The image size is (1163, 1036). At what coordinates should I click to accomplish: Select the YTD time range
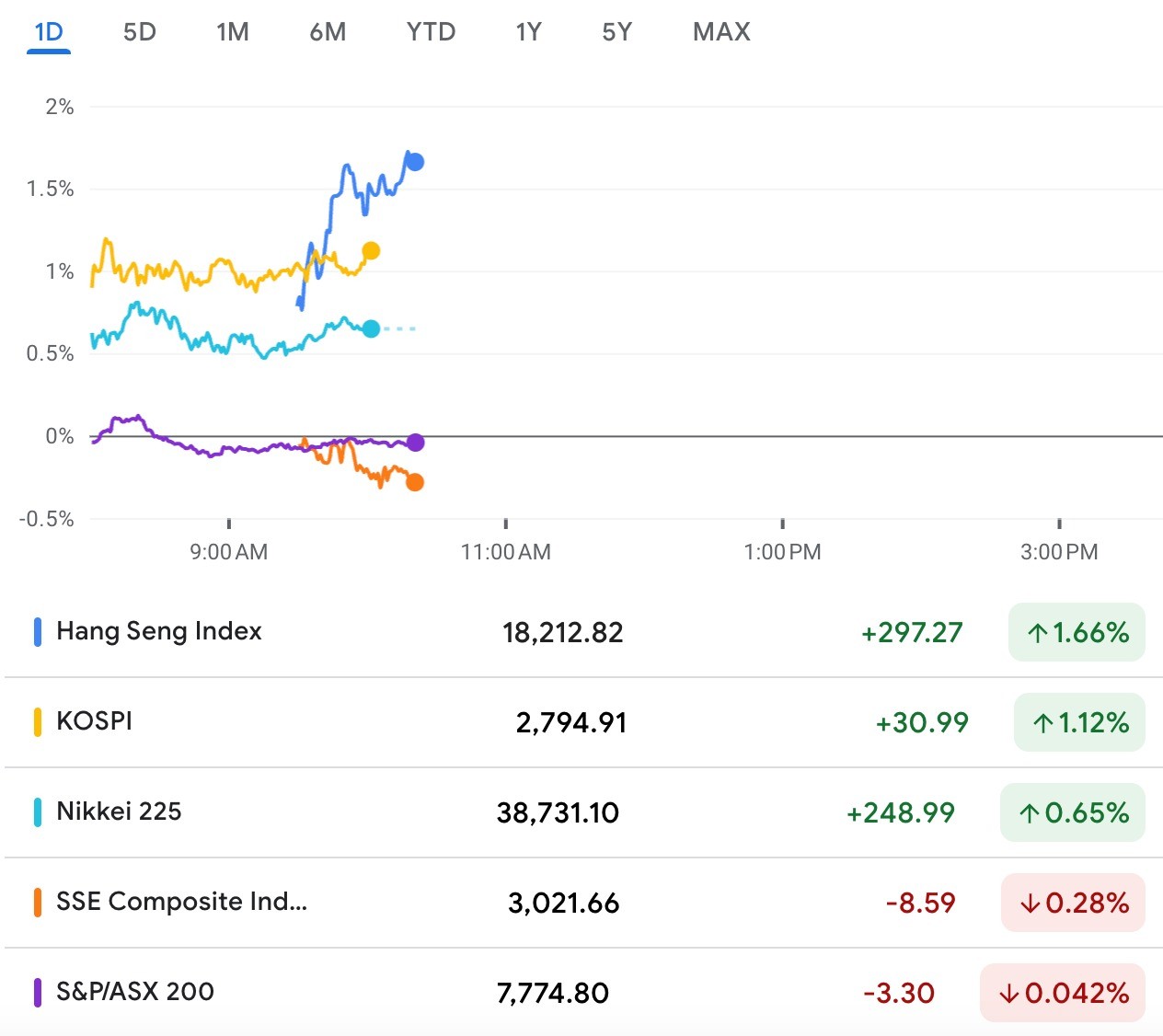click(431, 32)
